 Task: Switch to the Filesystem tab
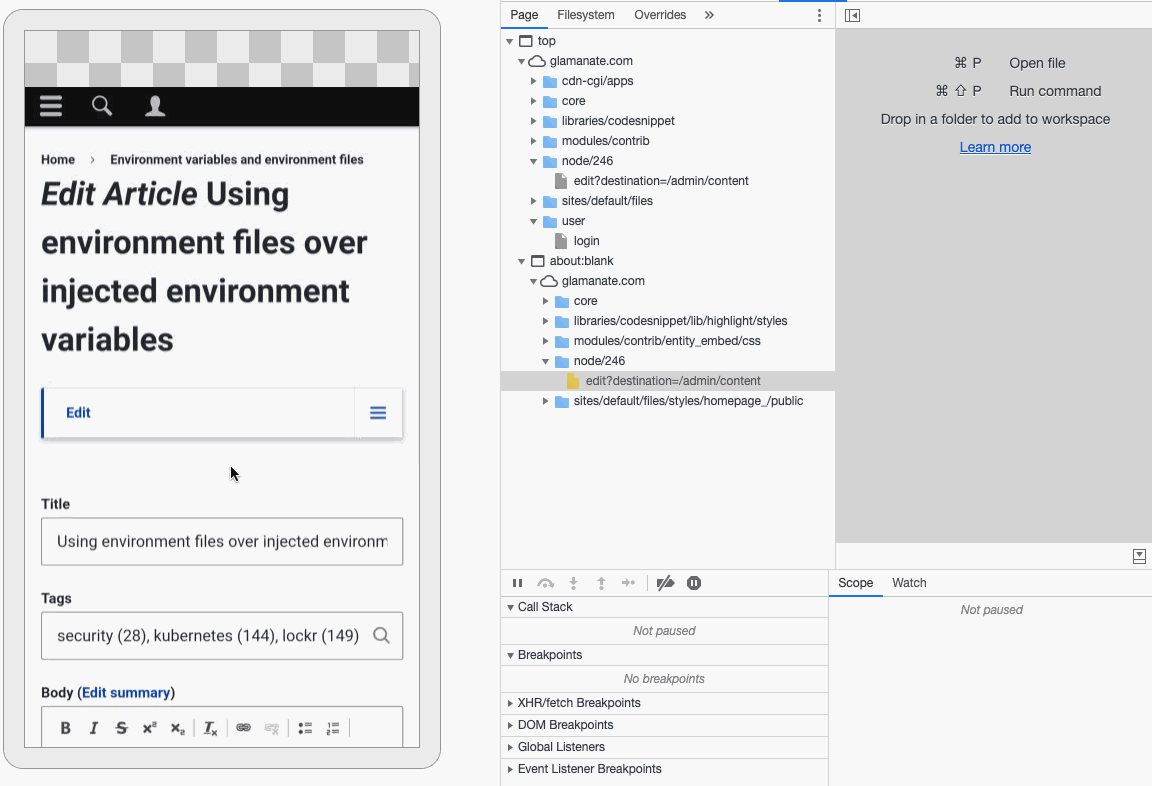[x=586, y=15]
